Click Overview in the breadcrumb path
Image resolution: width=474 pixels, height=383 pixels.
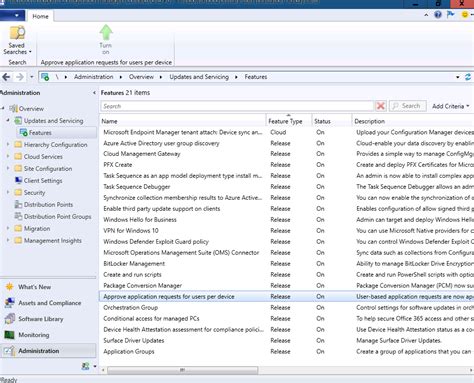141,77
